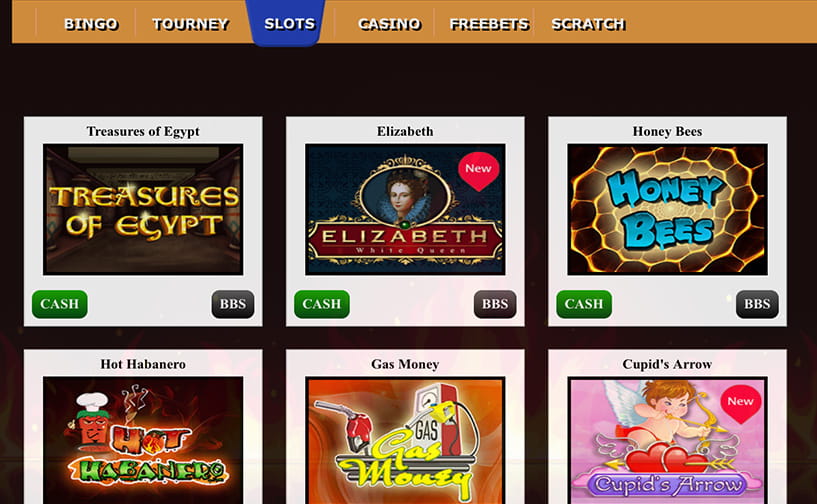Viewport: 817px width, 504px height.
Task: Play Treasures of Egypt with CASH
Action: tap(59, 304)
